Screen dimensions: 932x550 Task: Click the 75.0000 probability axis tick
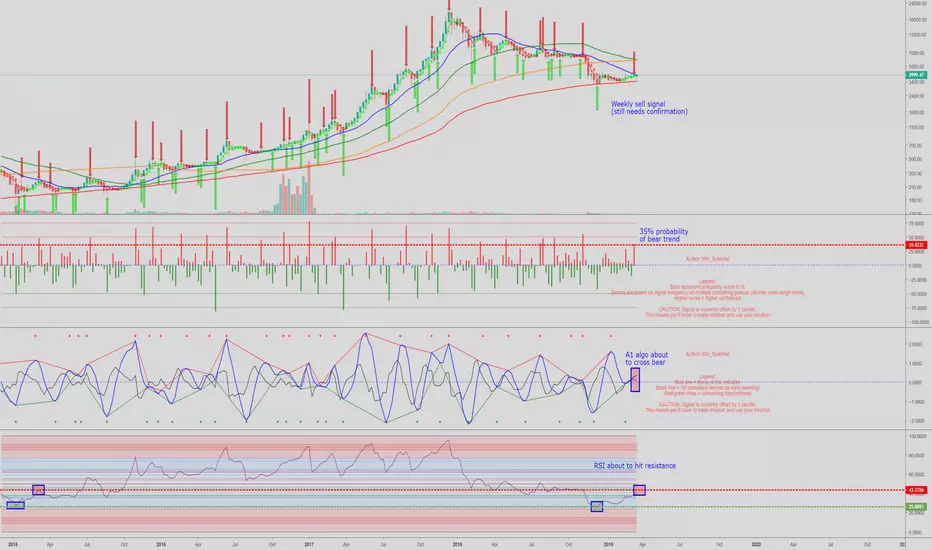(x=916, y=224)
